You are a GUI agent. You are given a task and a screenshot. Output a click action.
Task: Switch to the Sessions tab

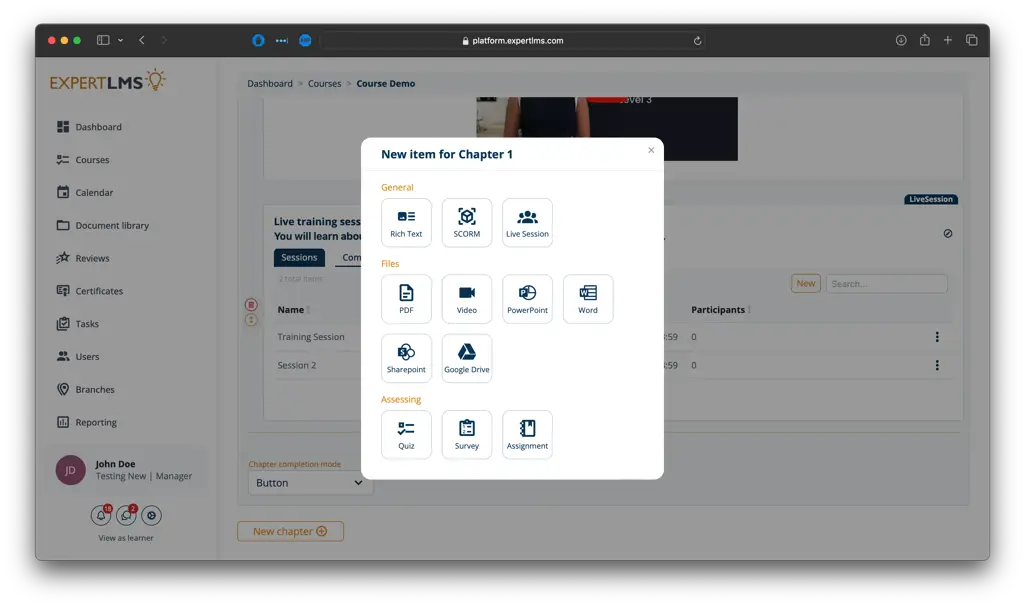tap(299, 258)
